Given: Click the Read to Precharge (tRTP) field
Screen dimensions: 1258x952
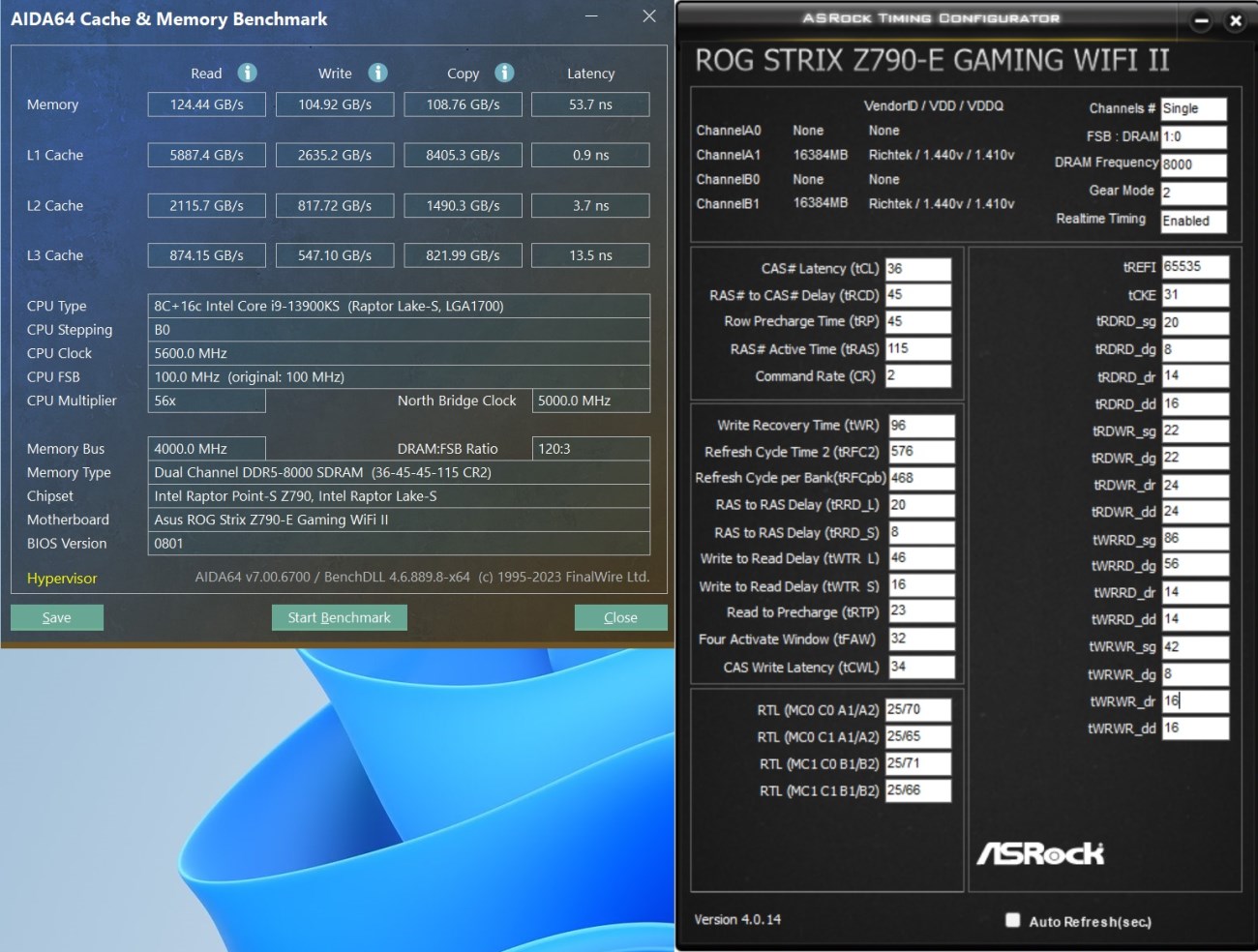Looking at the screenshot, I should click(x=921, y=611).
